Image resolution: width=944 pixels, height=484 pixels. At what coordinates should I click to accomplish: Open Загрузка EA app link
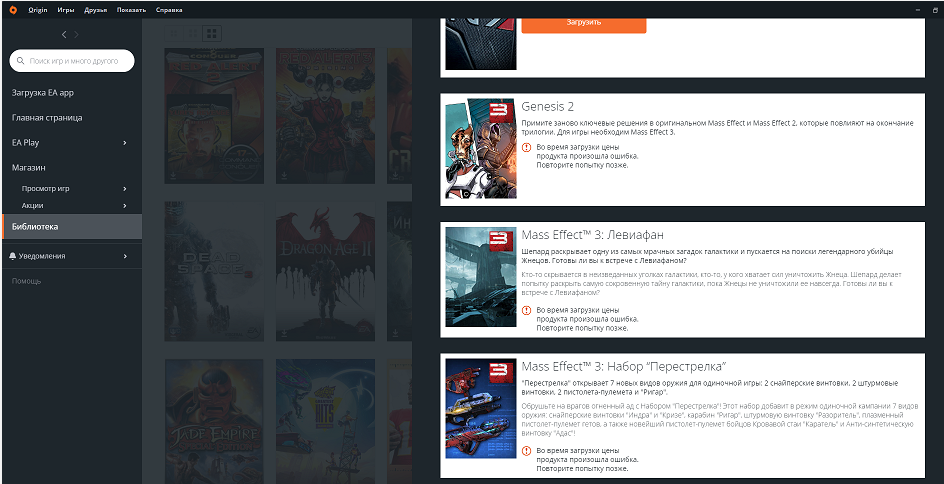43,93
